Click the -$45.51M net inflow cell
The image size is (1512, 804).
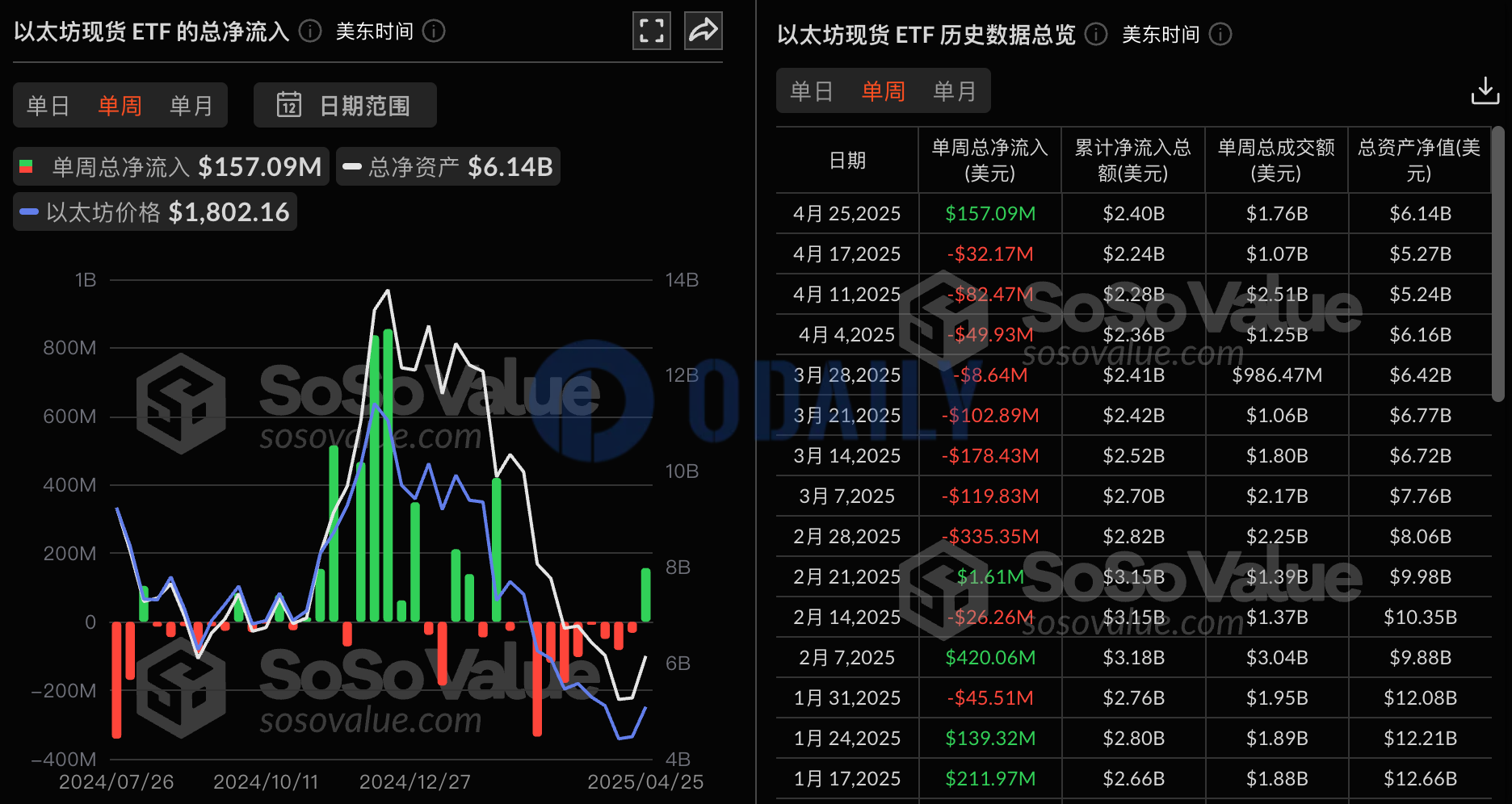990,698
